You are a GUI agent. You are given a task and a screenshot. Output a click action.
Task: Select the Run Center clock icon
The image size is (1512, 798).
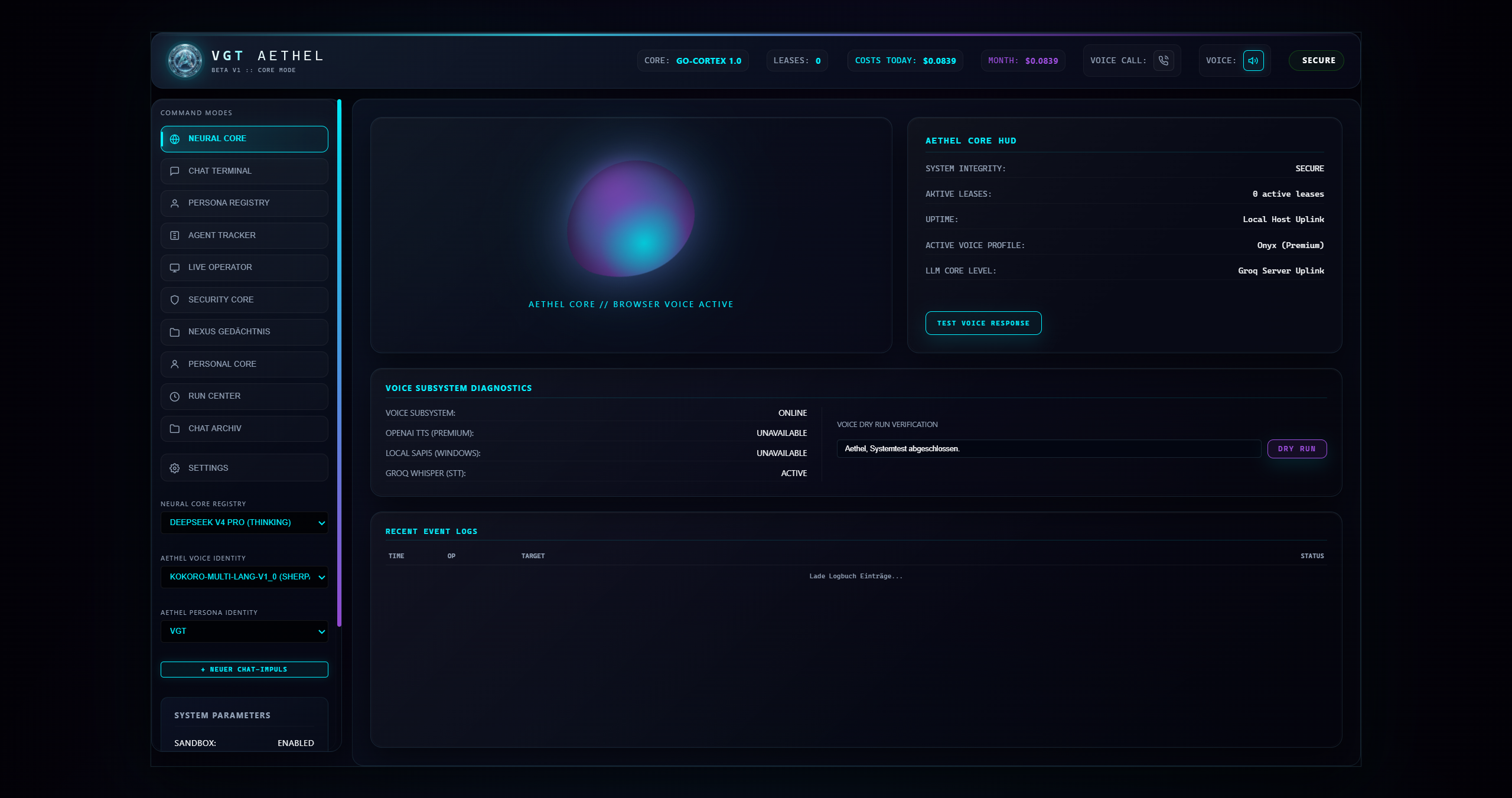175,396
